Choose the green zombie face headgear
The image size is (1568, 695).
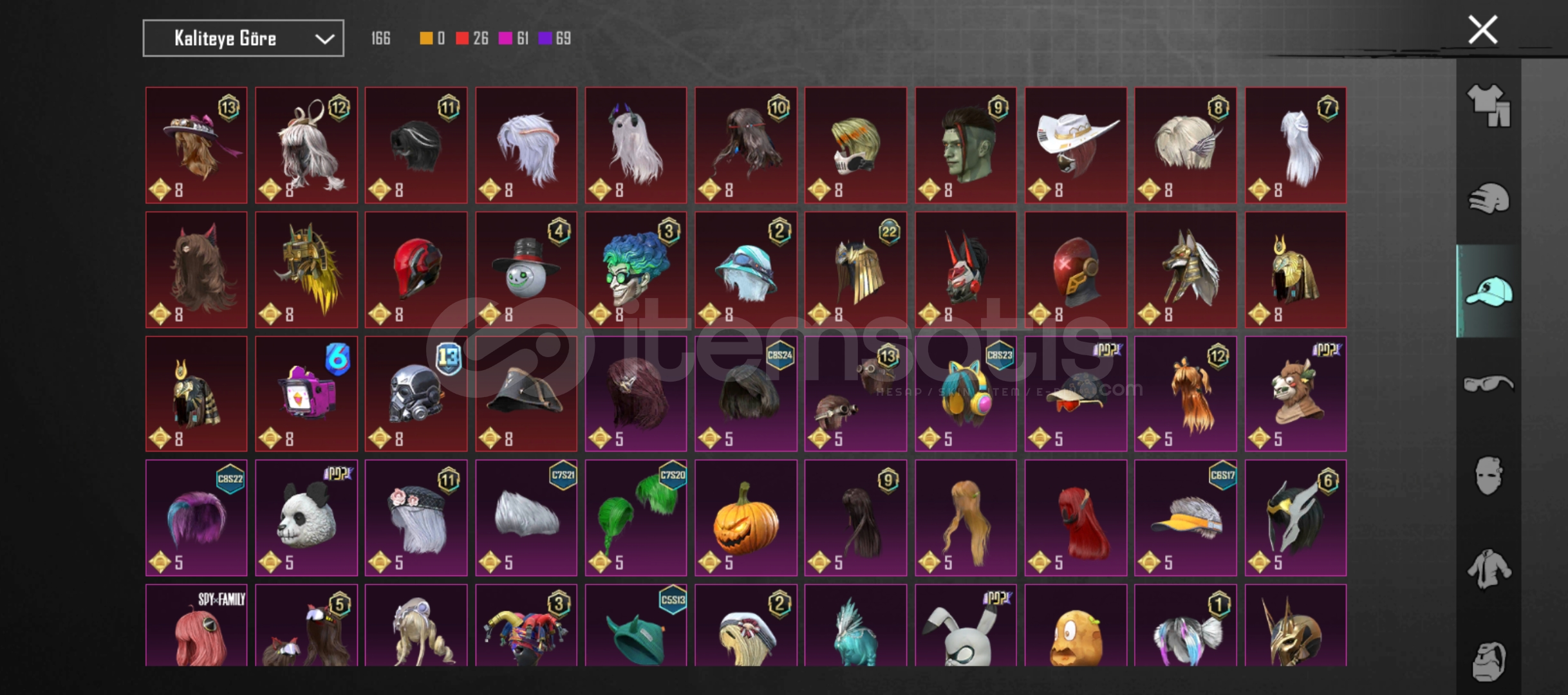click(x=966, y=145)
